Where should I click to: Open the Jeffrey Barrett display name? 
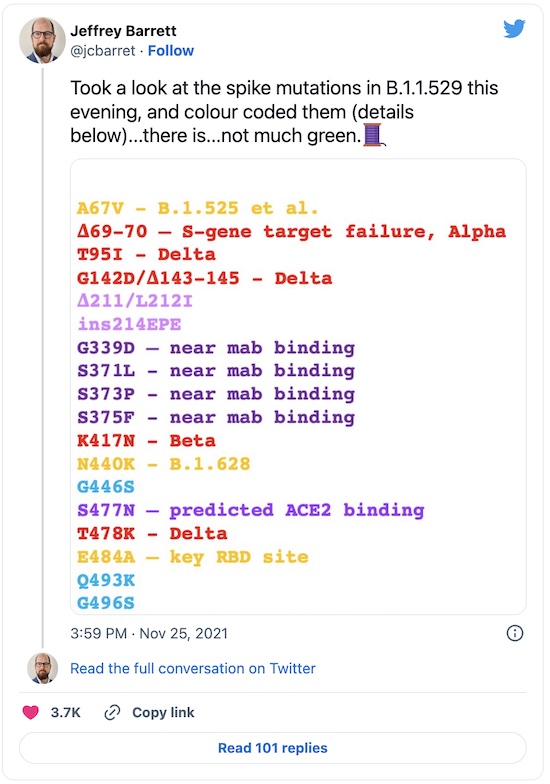click(x=123, y=31)
